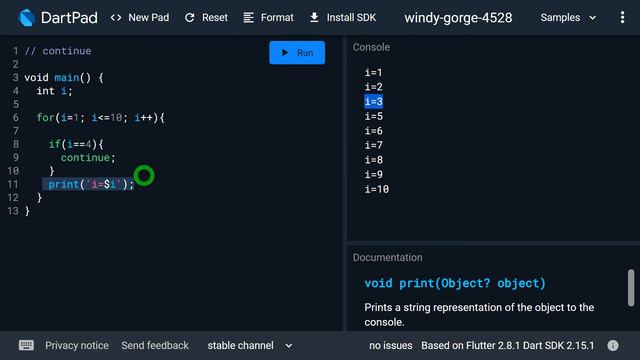Click 'void print(Object? object)' signature

point(455,283)
